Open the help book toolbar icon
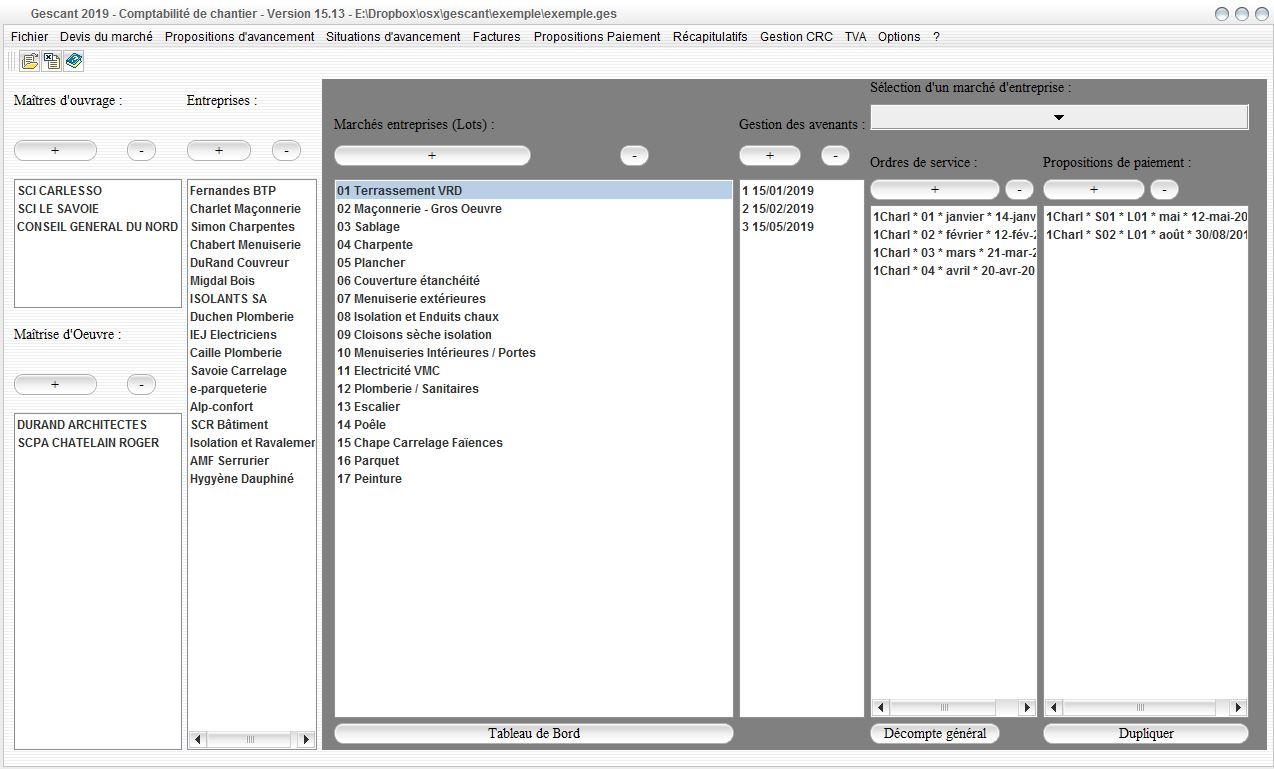The height and width of the screenshot is (769, 1274). coord(74,61)
